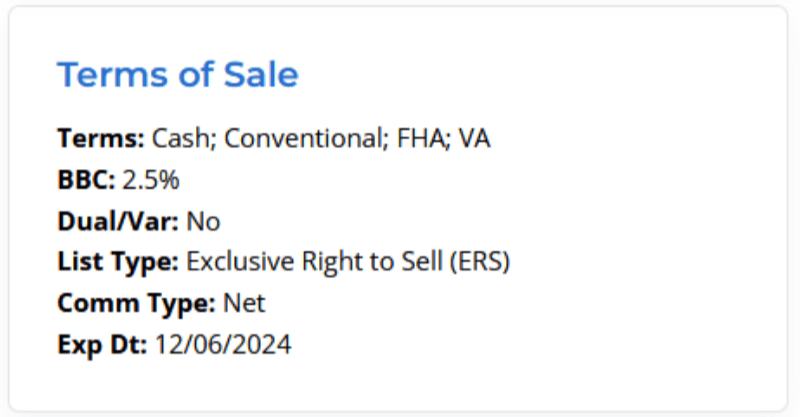Click the bold Terms: field label
The height and width of the screenshot is (417, 800).
click(x=101, y=138)
